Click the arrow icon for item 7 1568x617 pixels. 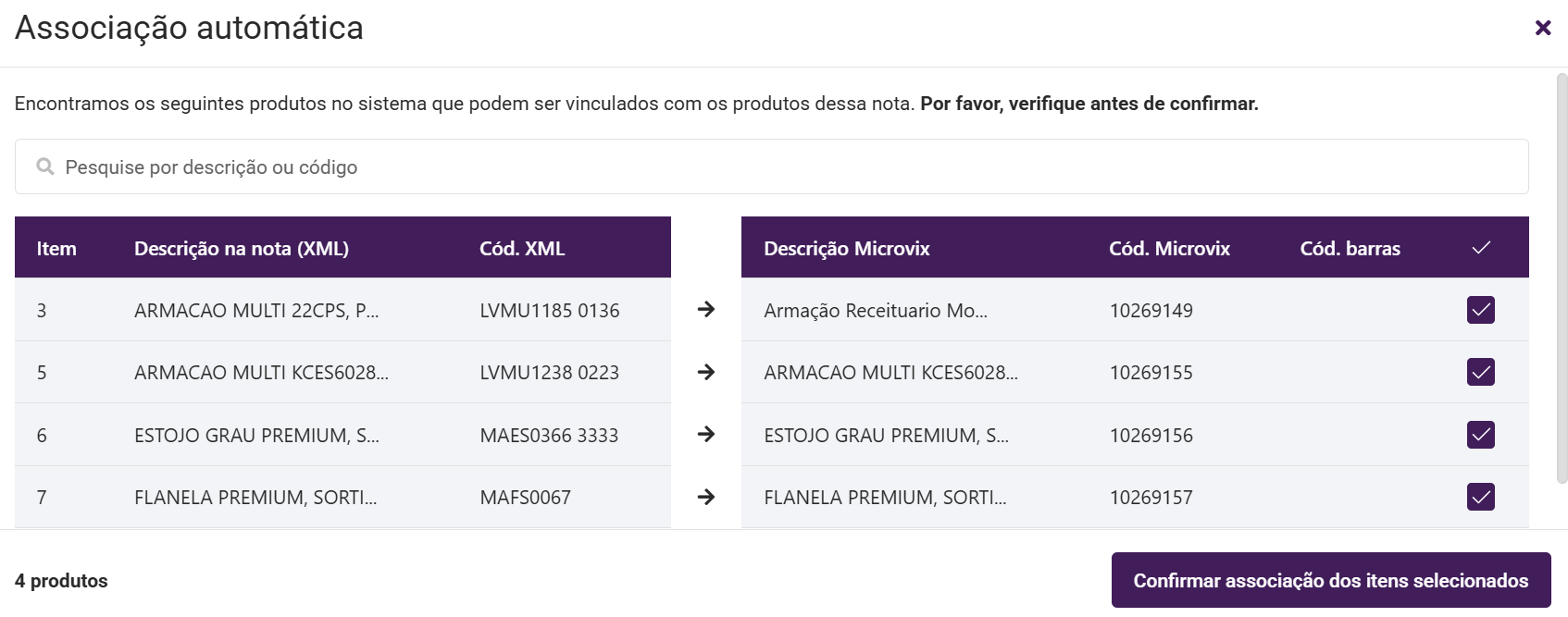[x=706, y=497]
